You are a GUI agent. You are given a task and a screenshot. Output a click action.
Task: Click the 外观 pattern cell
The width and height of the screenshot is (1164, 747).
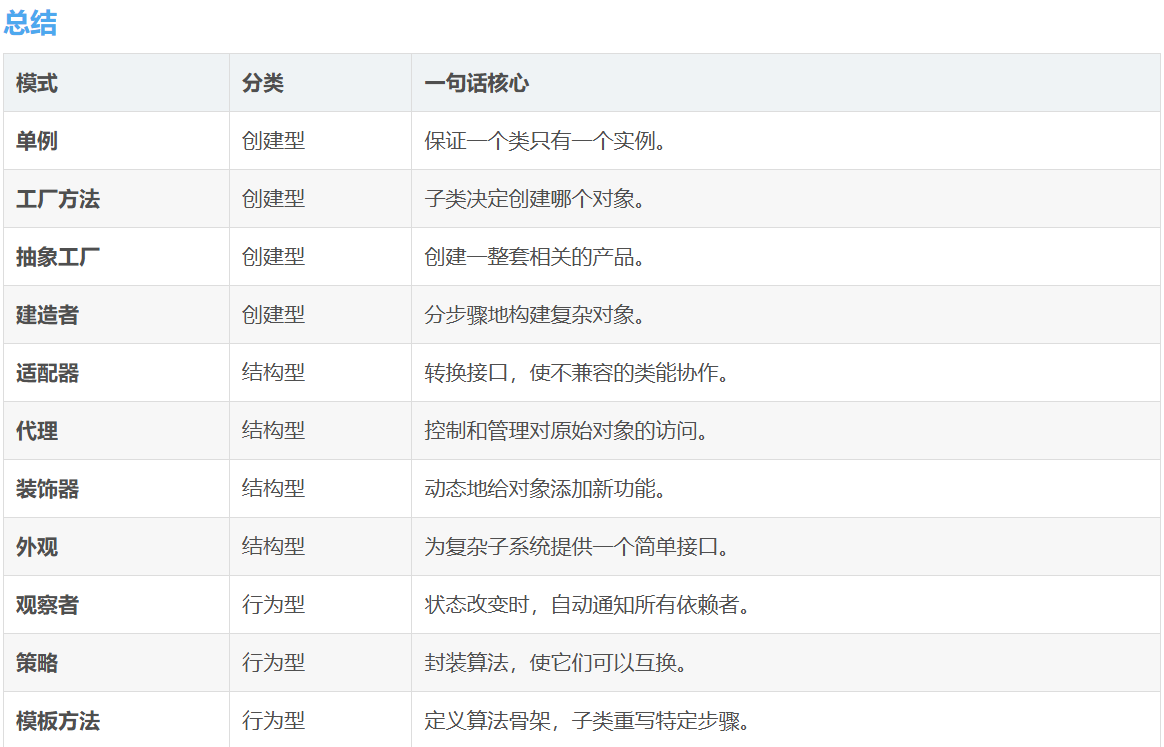[37, 547]
